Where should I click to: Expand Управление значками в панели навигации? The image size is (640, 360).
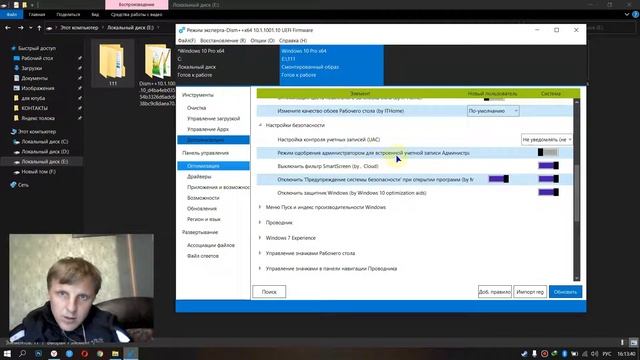pos(260,269)
